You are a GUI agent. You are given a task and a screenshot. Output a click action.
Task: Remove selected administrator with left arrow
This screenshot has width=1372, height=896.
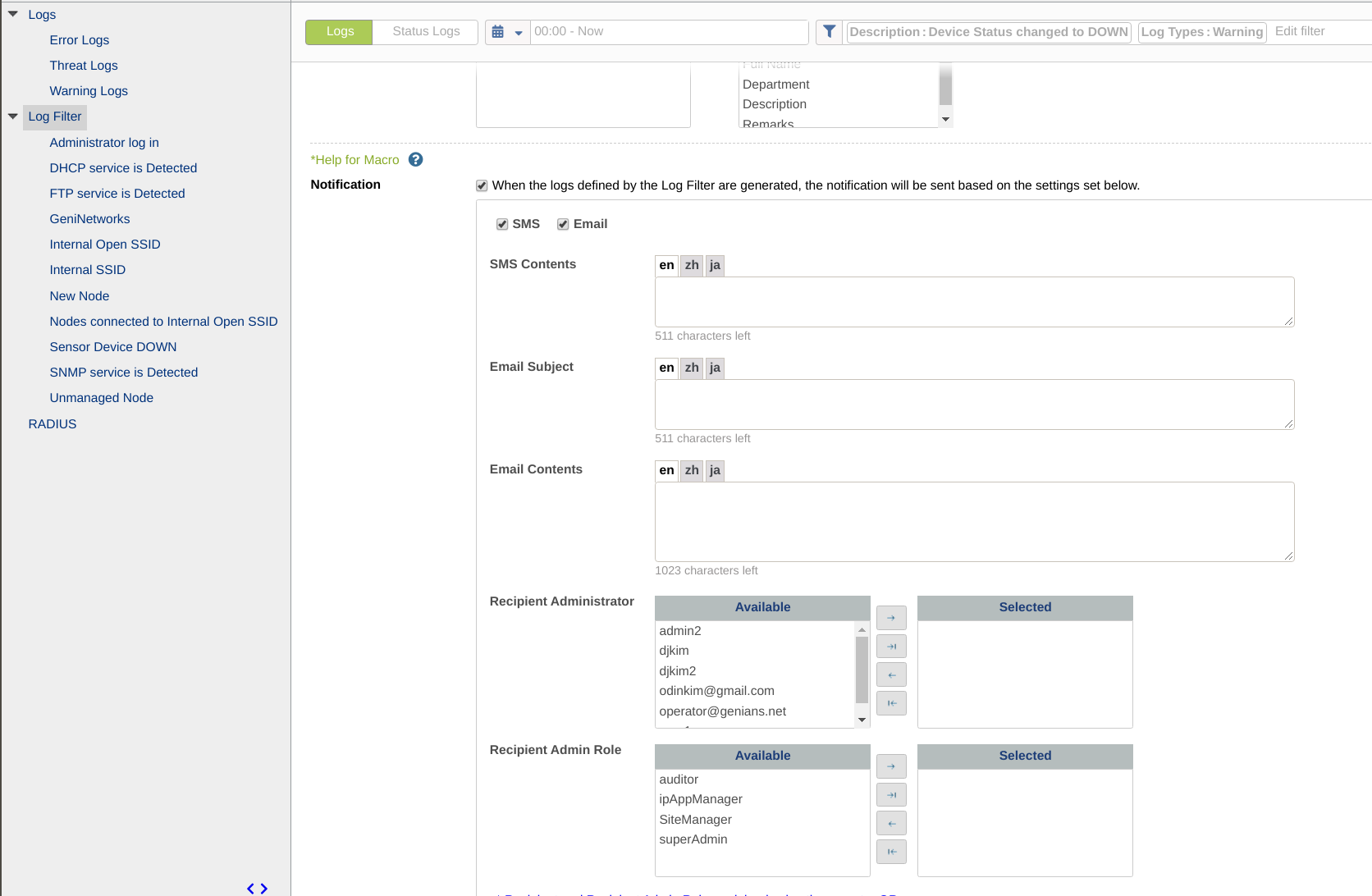891,675
